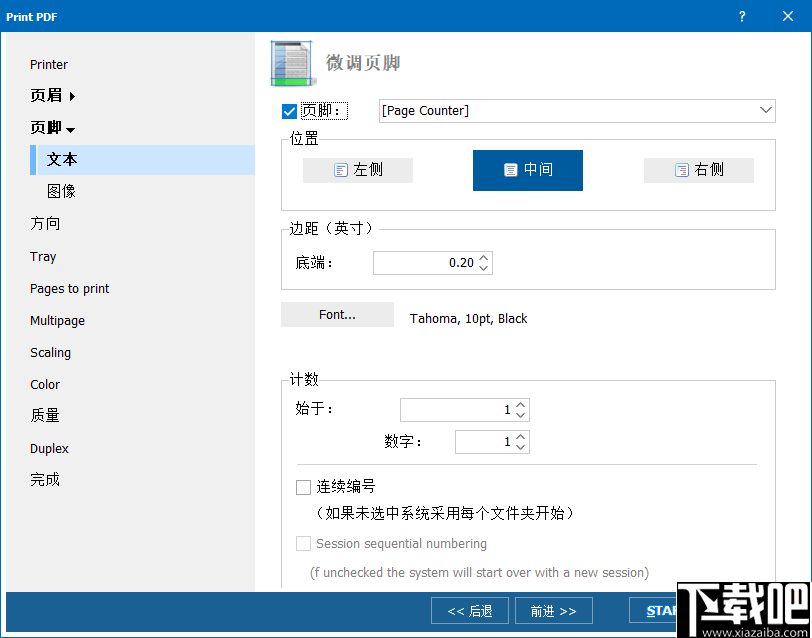This screenshot has width=812, height=638.
Task: Click the << 后退 button
Action: tap(469, 610)
